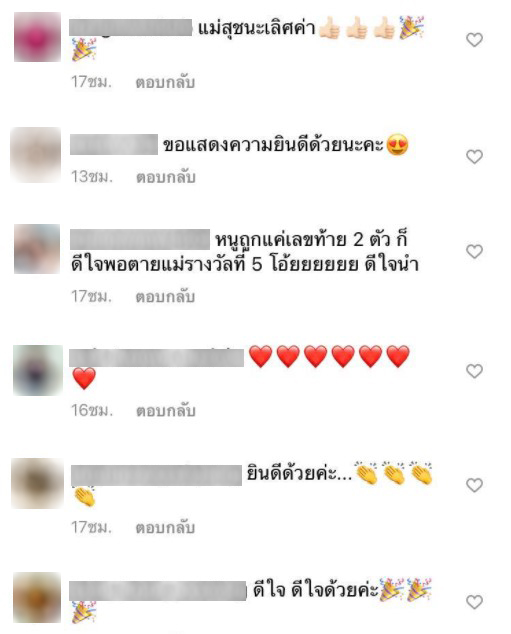Screen dimensions: 511x634
Task: Reply to the 'รางวัลที่ 5' comment
Action: pos(165,296)
